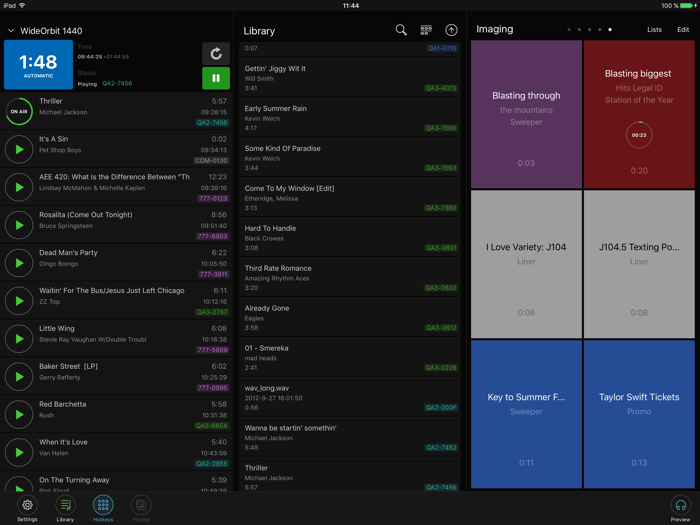700x525 pixels.
Task: Select Already Gone by Eagles
Action: pyautogui.click(x=350, y=317)
